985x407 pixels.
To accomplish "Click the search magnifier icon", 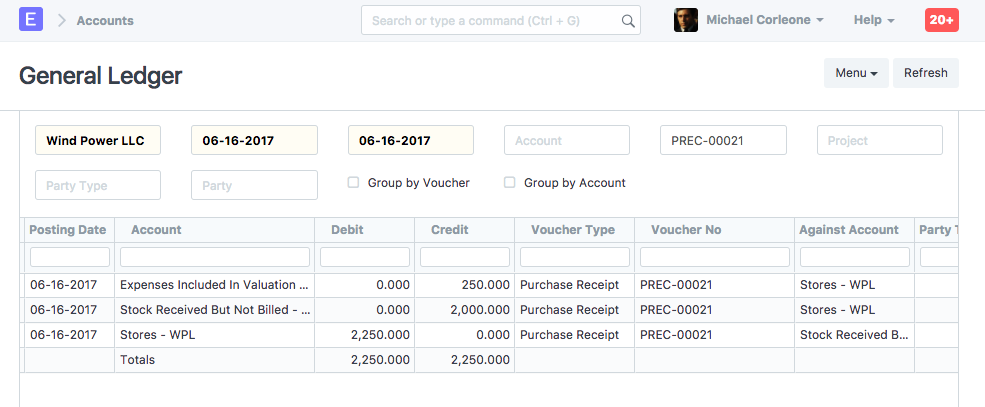I will [628, 21].
